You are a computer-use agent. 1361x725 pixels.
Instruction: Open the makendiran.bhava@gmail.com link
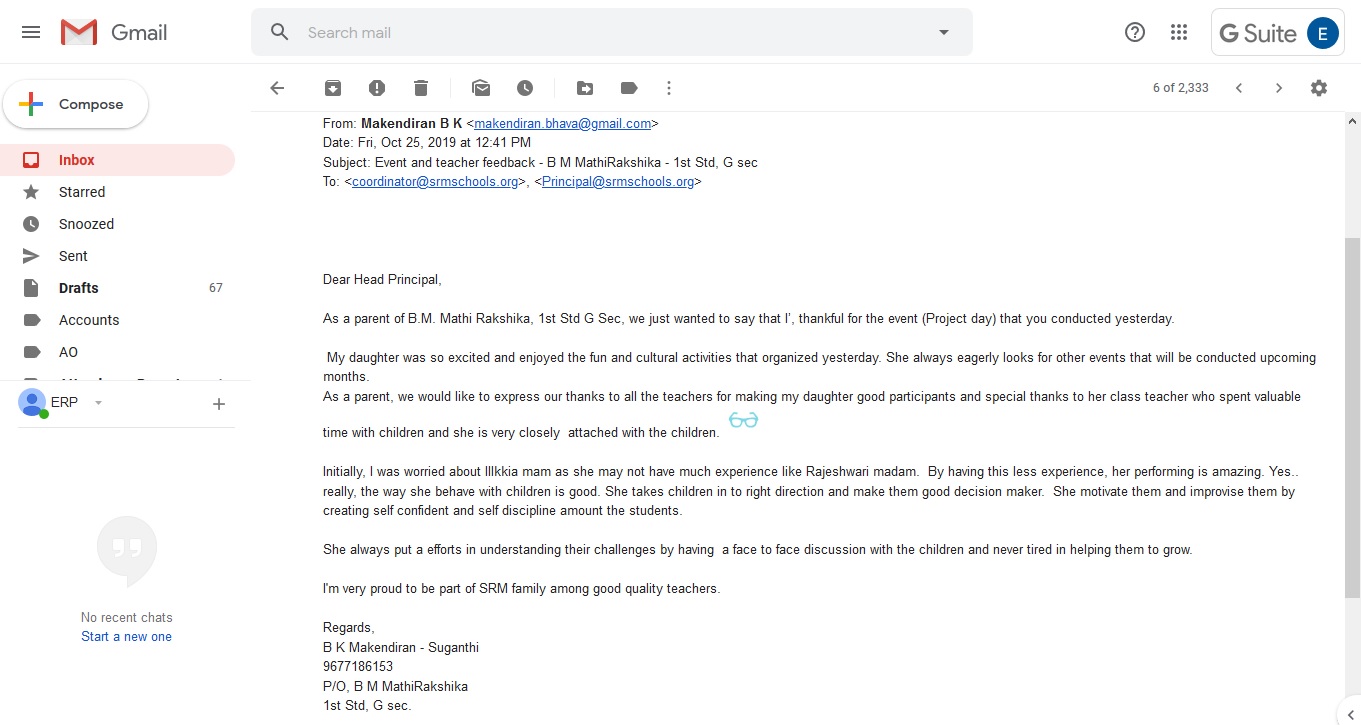point(562,124)
